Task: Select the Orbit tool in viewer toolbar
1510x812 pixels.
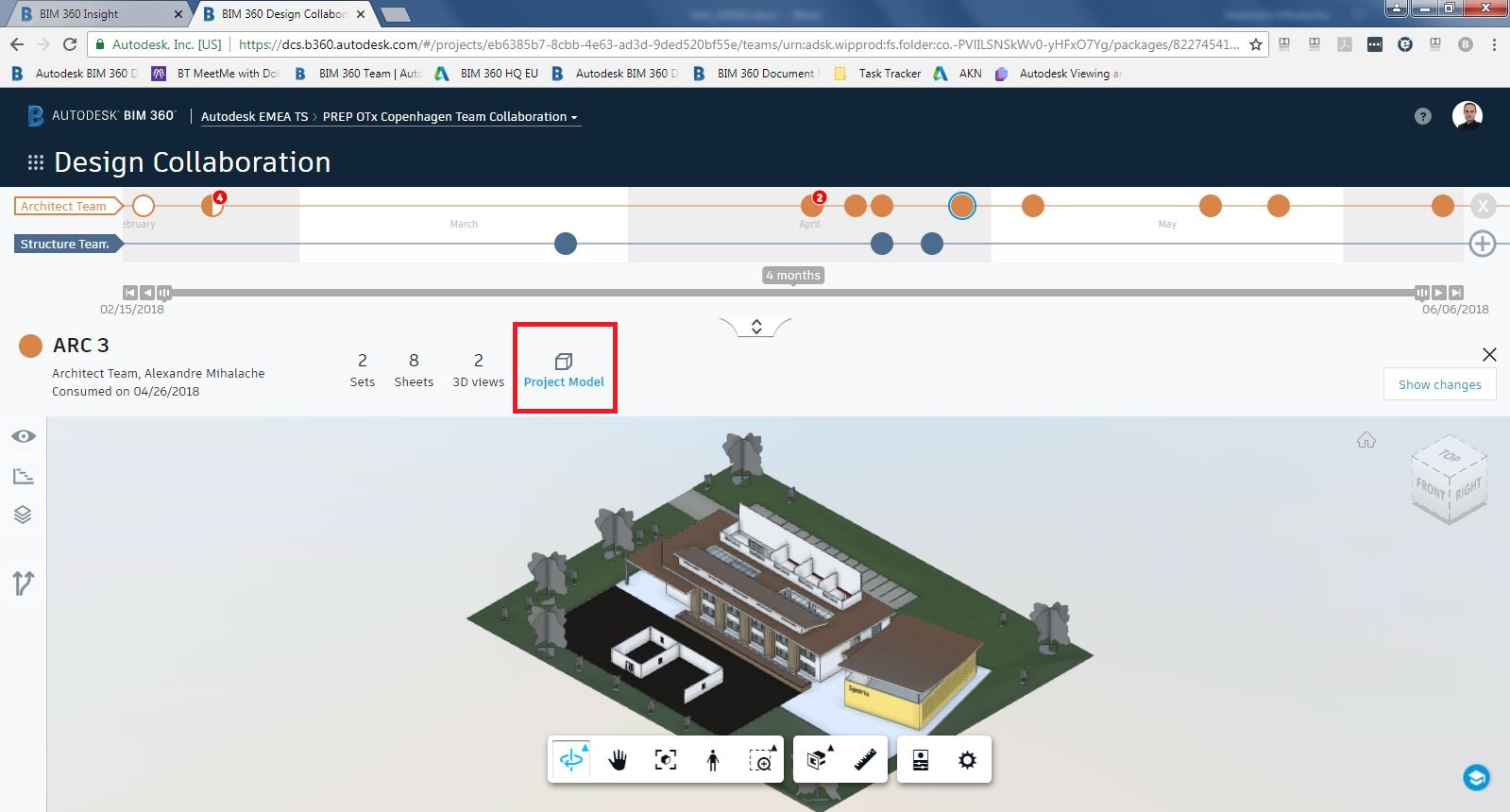Action: (571, 760)
